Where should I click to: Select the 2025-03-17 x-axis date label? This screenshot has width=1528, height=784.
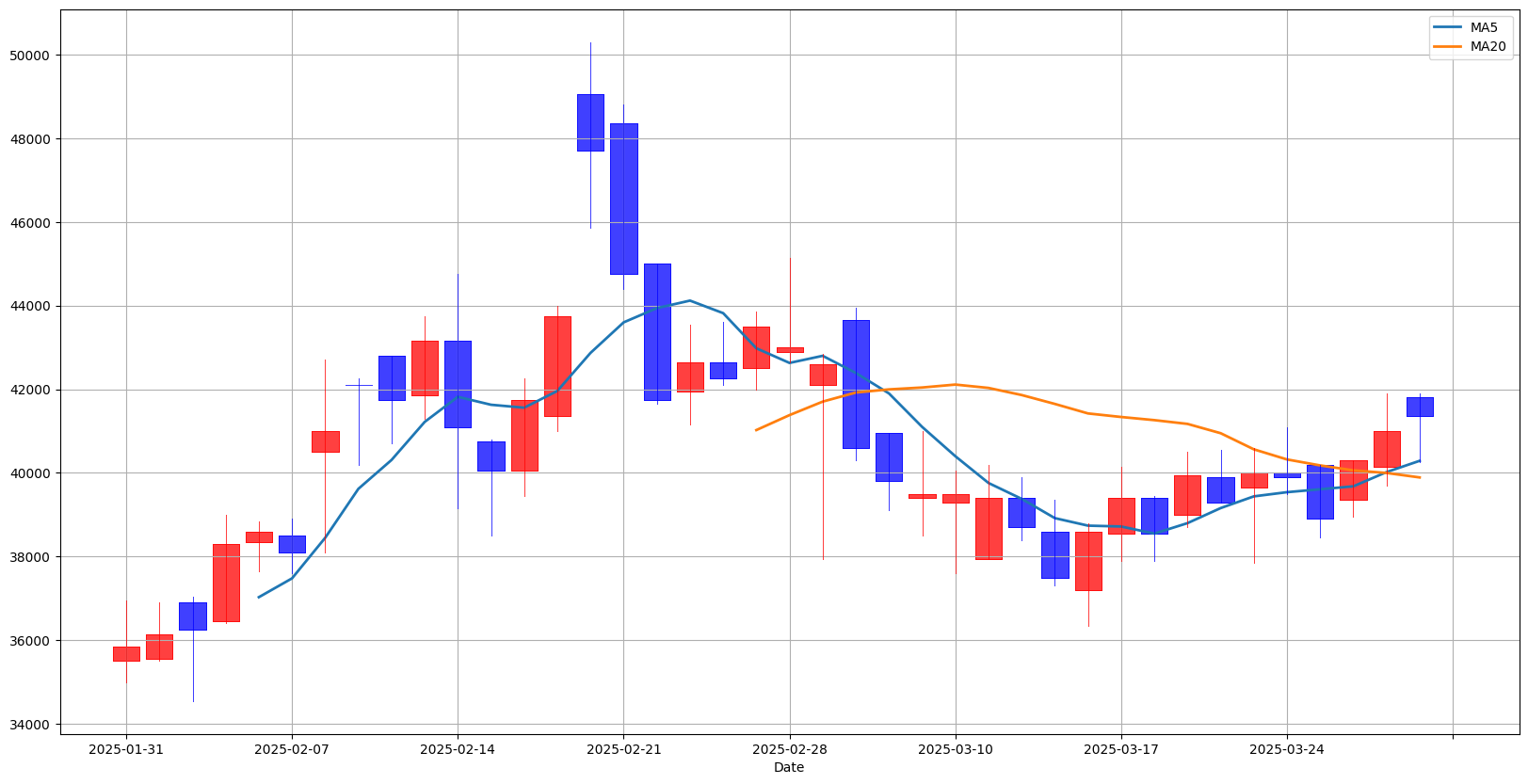1121,750
